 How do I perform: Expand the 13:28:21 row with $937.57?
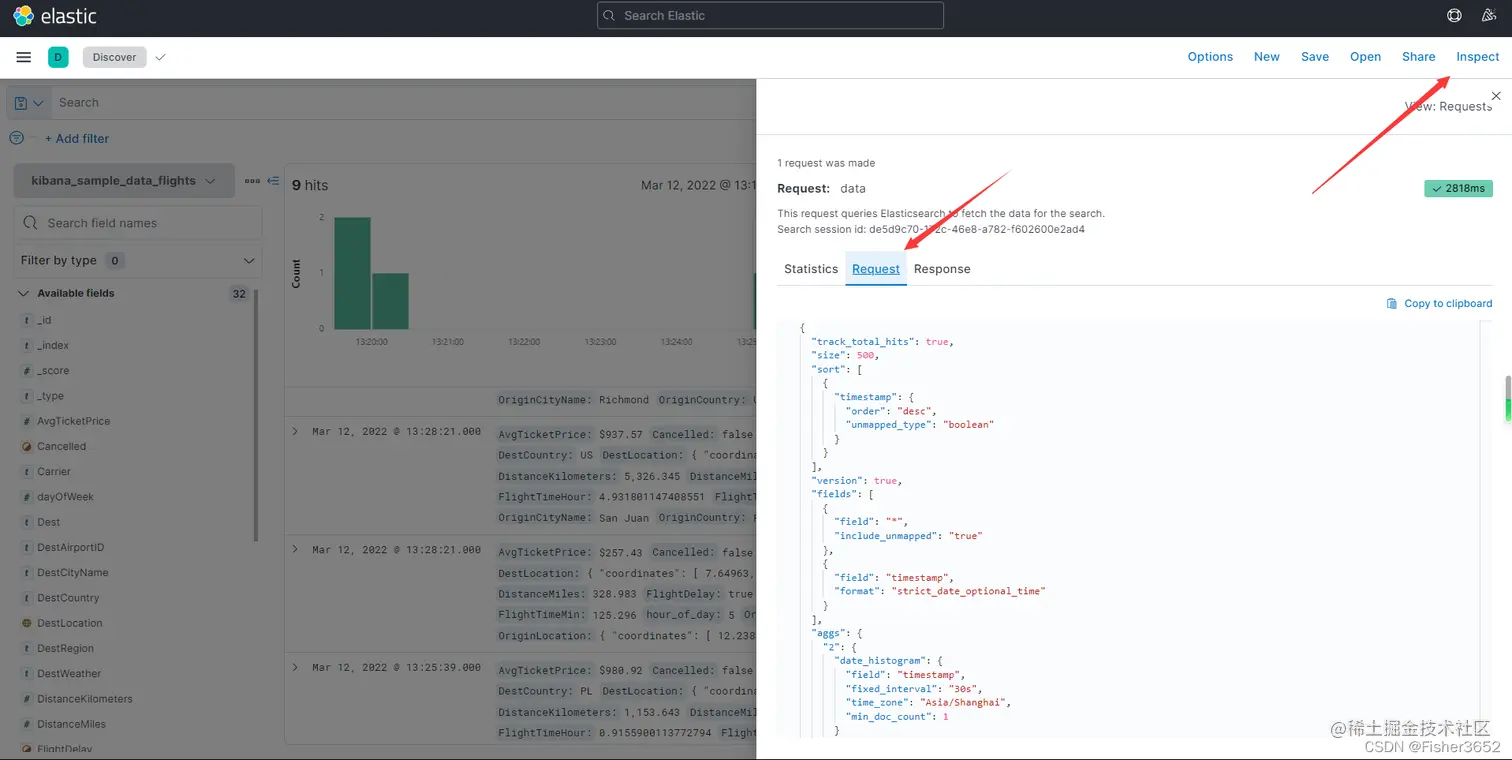coord(295,432)
